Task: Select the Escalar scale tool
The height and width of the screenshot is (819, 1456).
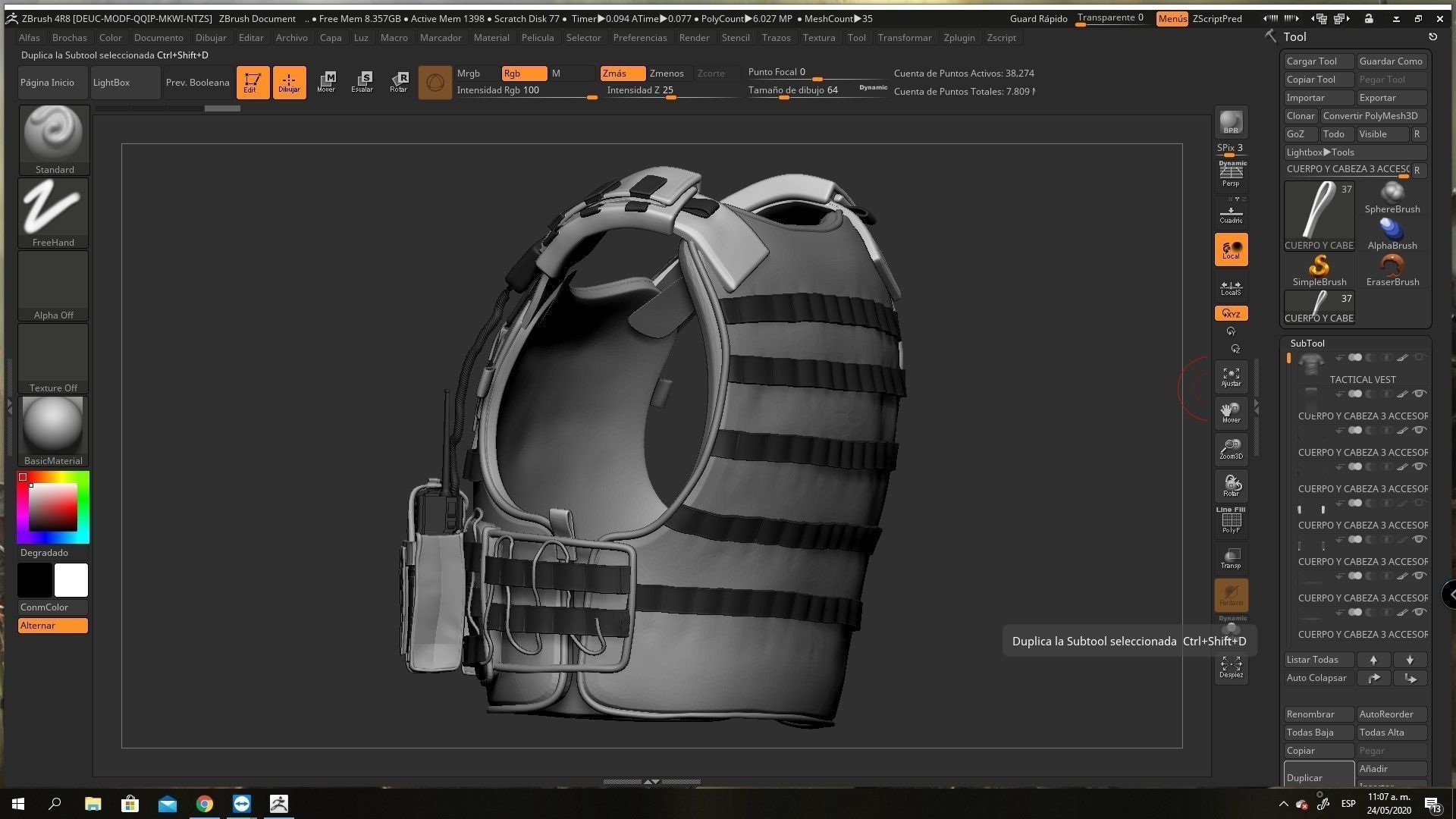Action: (362, 82)
